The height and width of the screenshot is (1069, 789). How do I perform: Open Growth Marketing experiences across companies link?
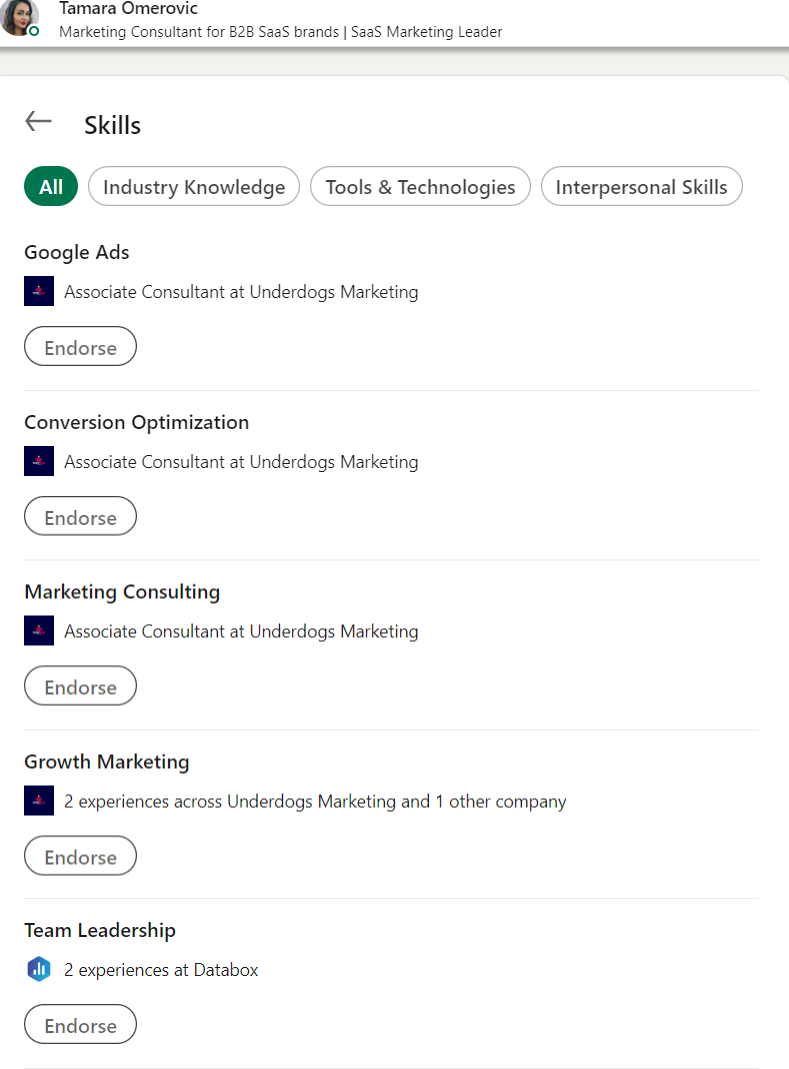coord(315,801)
